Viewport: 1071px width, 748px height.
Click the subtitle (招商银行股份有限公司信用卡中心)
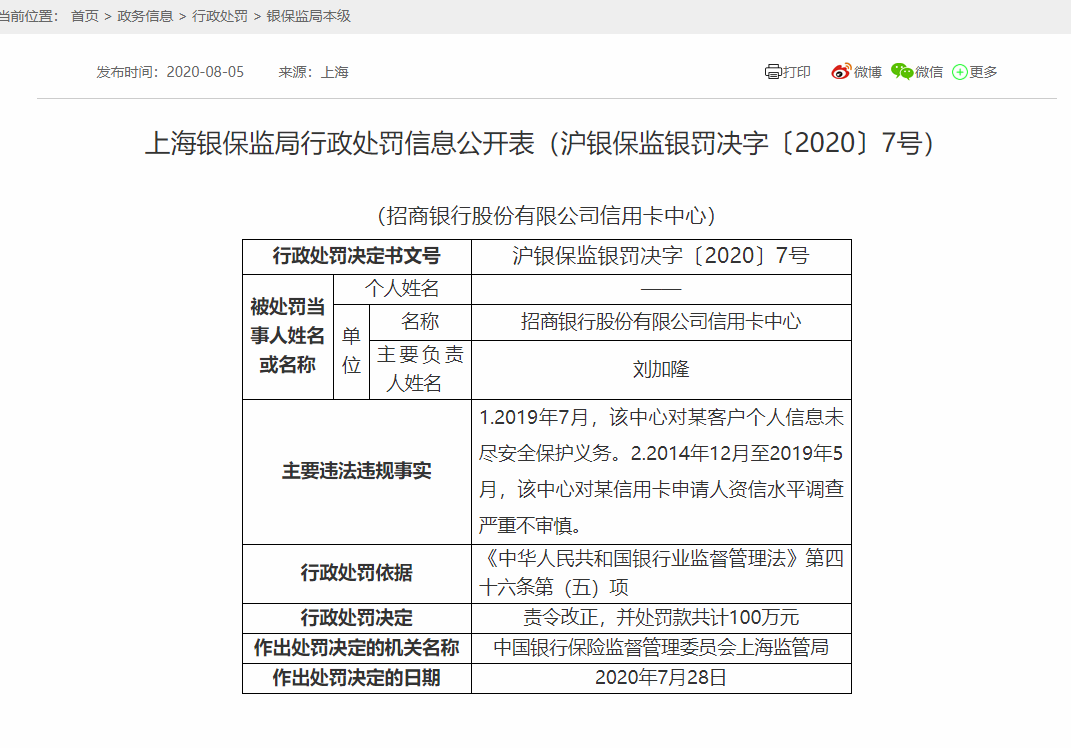pyautogui.click(x=546, y=216)
